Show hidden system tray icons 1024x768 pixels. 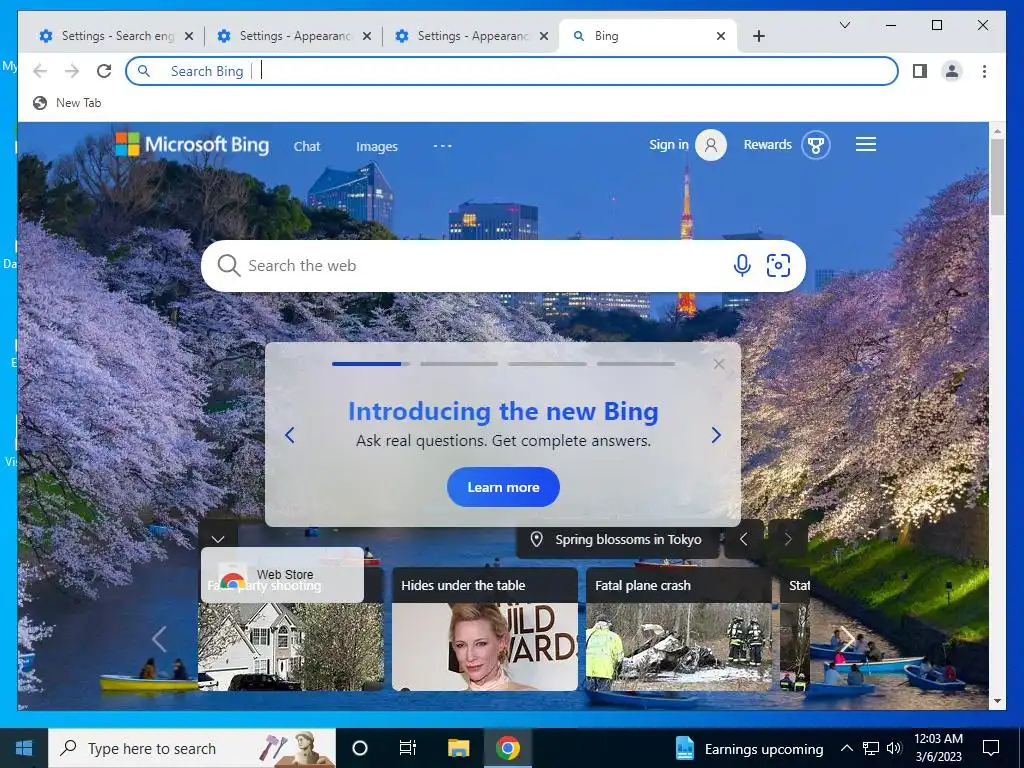point(846,748)
